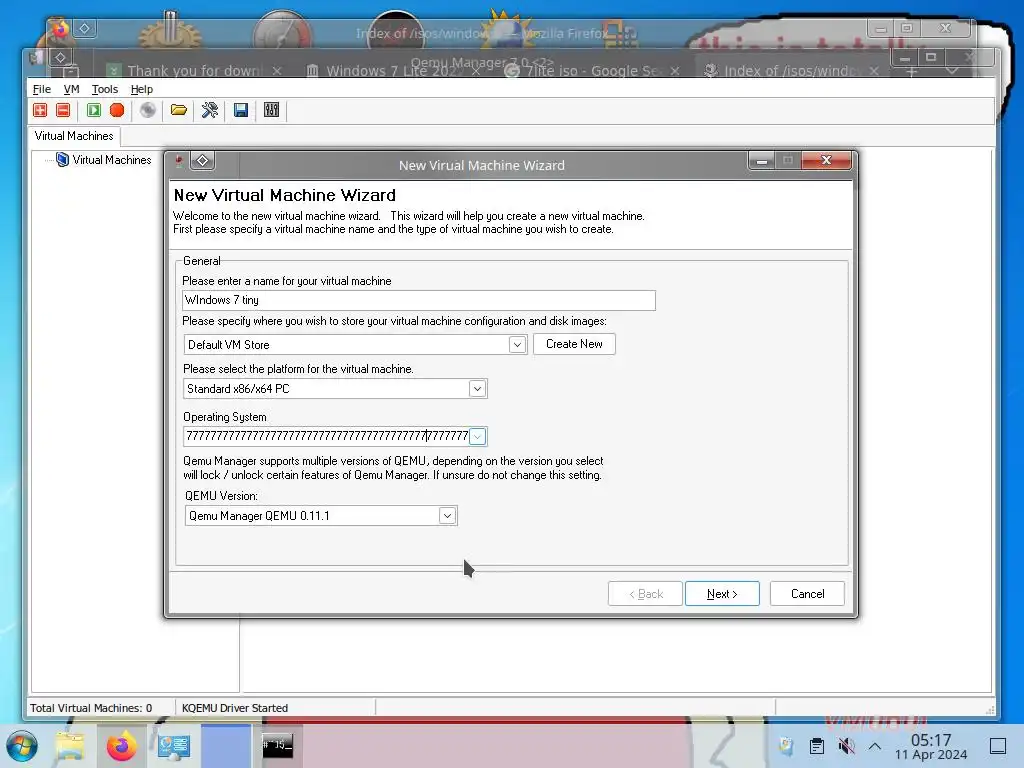
Task: Minimize the New Virtual Machine Wizard window
Action: (x=761, y=160)
